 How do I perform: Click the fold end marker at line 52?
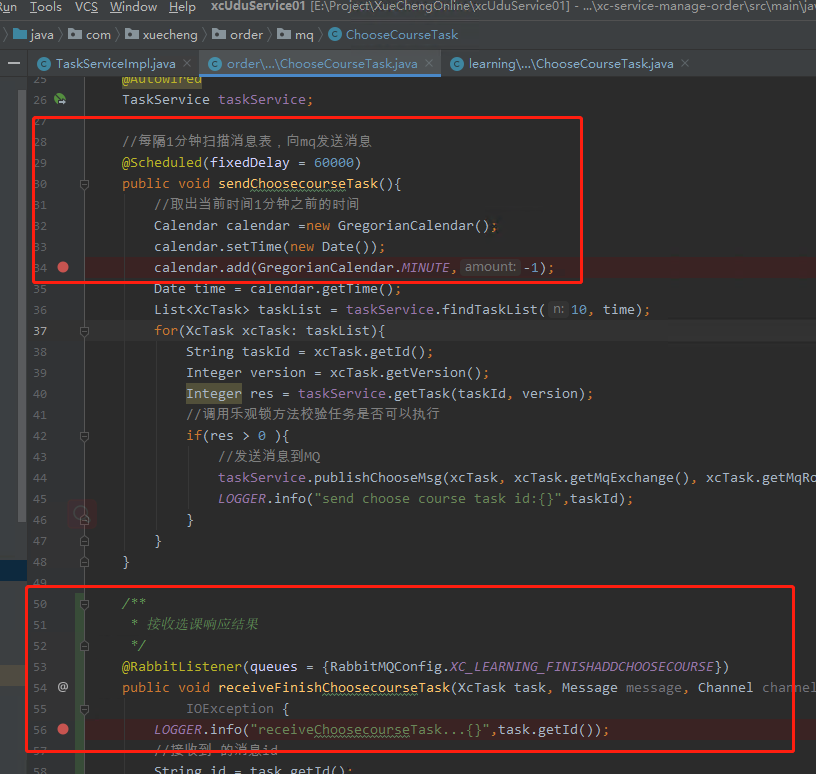(84, 646)
